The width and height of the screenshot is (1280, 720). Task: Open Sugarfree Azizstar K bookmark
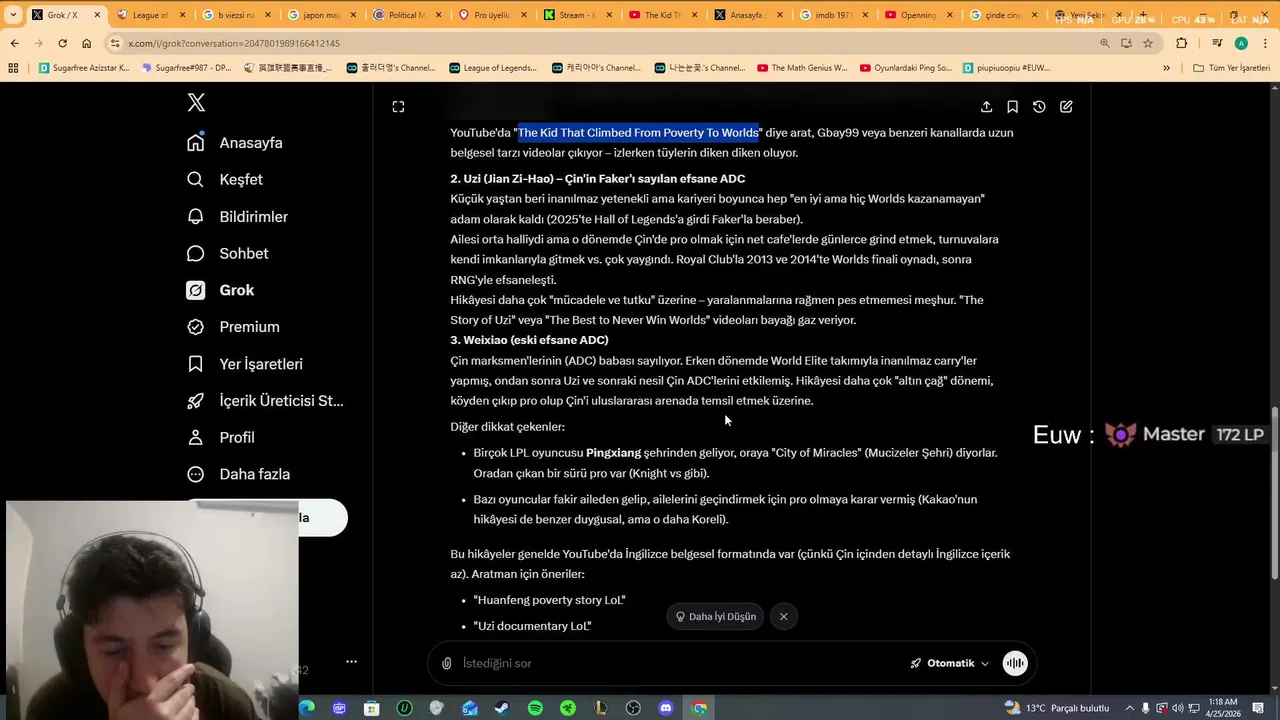[85, 68]
